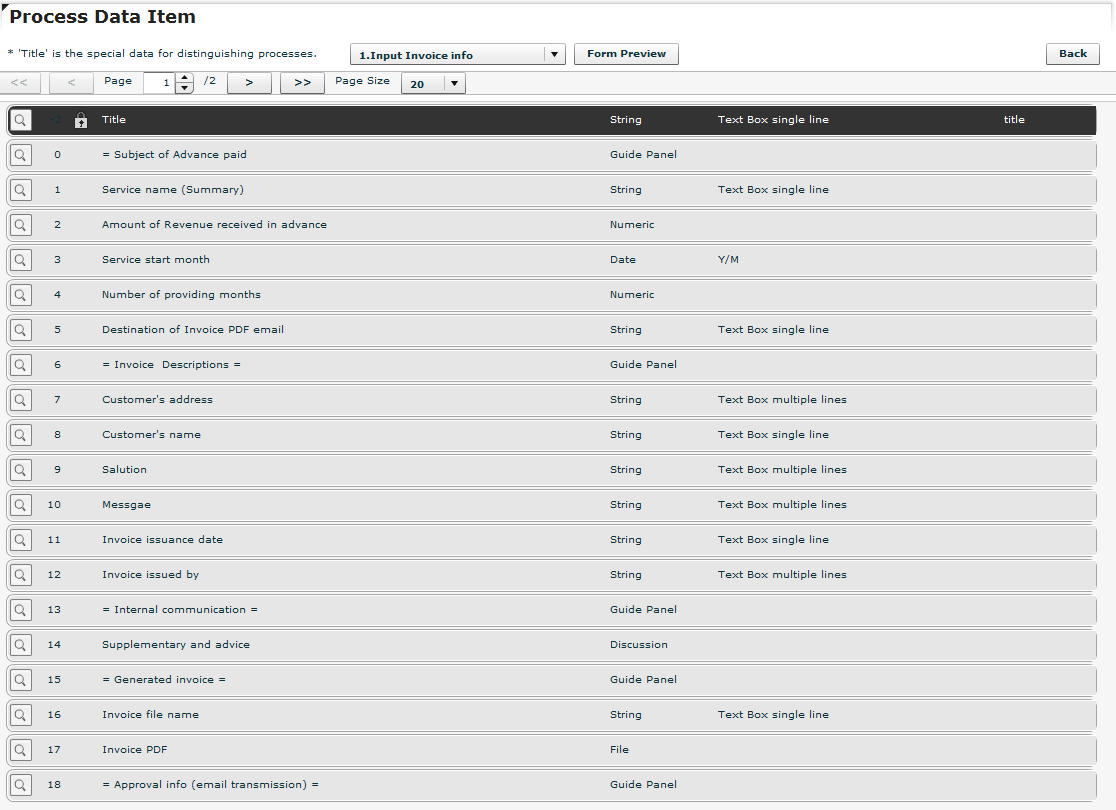Click the magnifier icon next to 'Invoice file name'

click(20, 714)
